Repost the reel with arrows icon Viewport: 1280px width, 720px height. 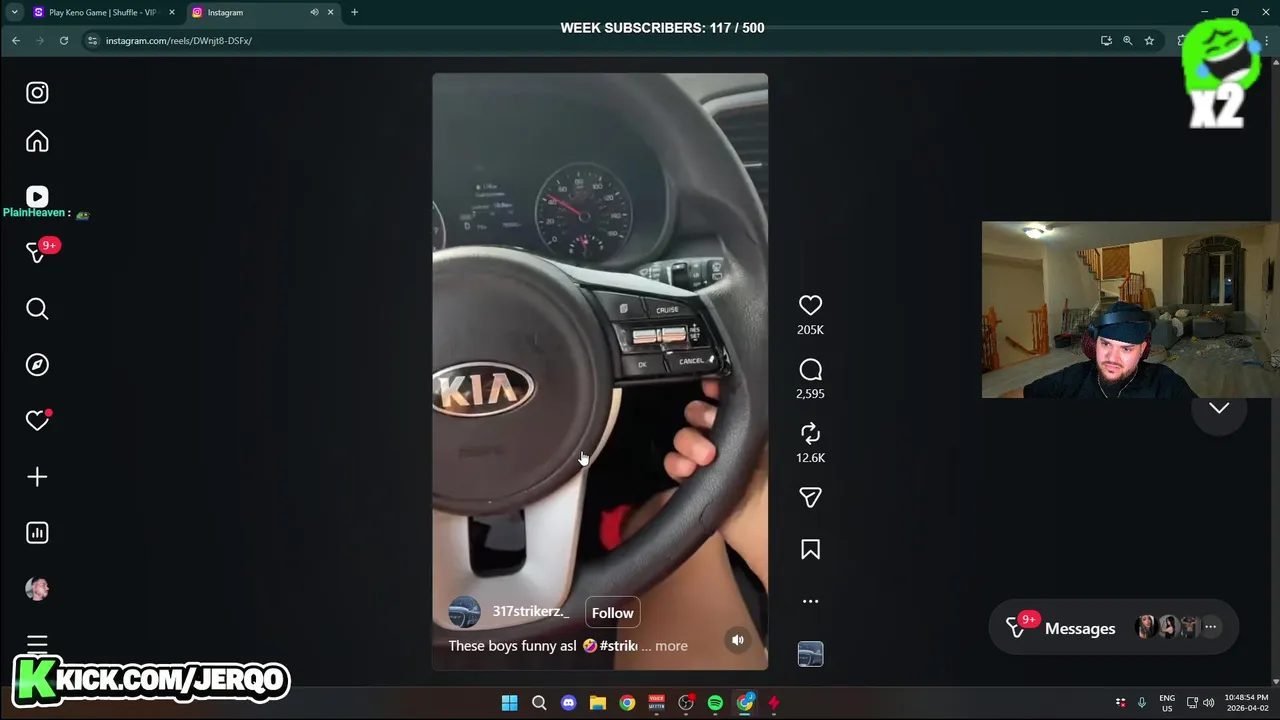click(x=810, y=433)
